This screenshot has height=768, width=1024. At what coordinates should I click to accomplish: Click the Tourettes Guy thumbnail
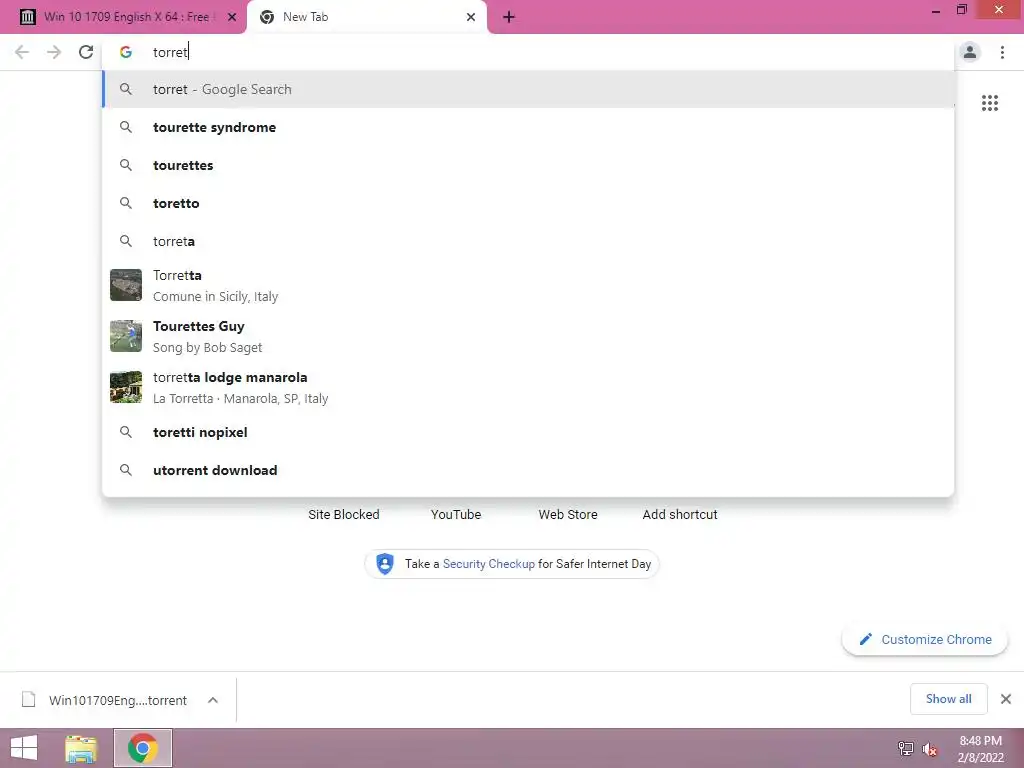pyautogui.click(x=126, y=336)
